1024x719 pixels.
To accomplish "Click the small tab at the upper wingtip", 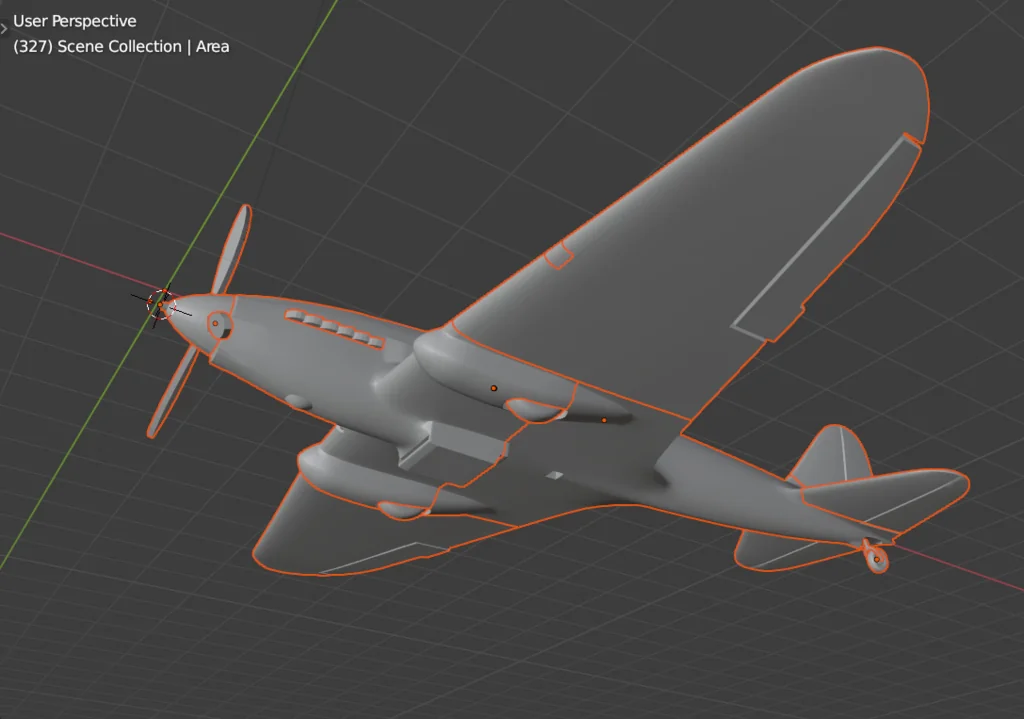I will [912, 139].
